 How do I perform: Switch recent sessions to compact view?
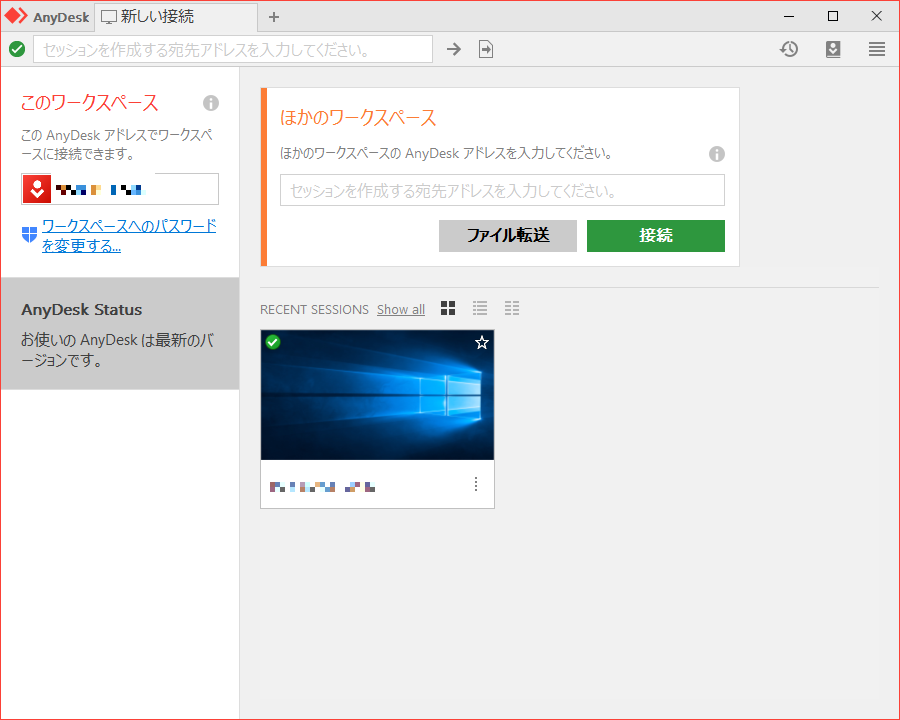coord(512,308)
